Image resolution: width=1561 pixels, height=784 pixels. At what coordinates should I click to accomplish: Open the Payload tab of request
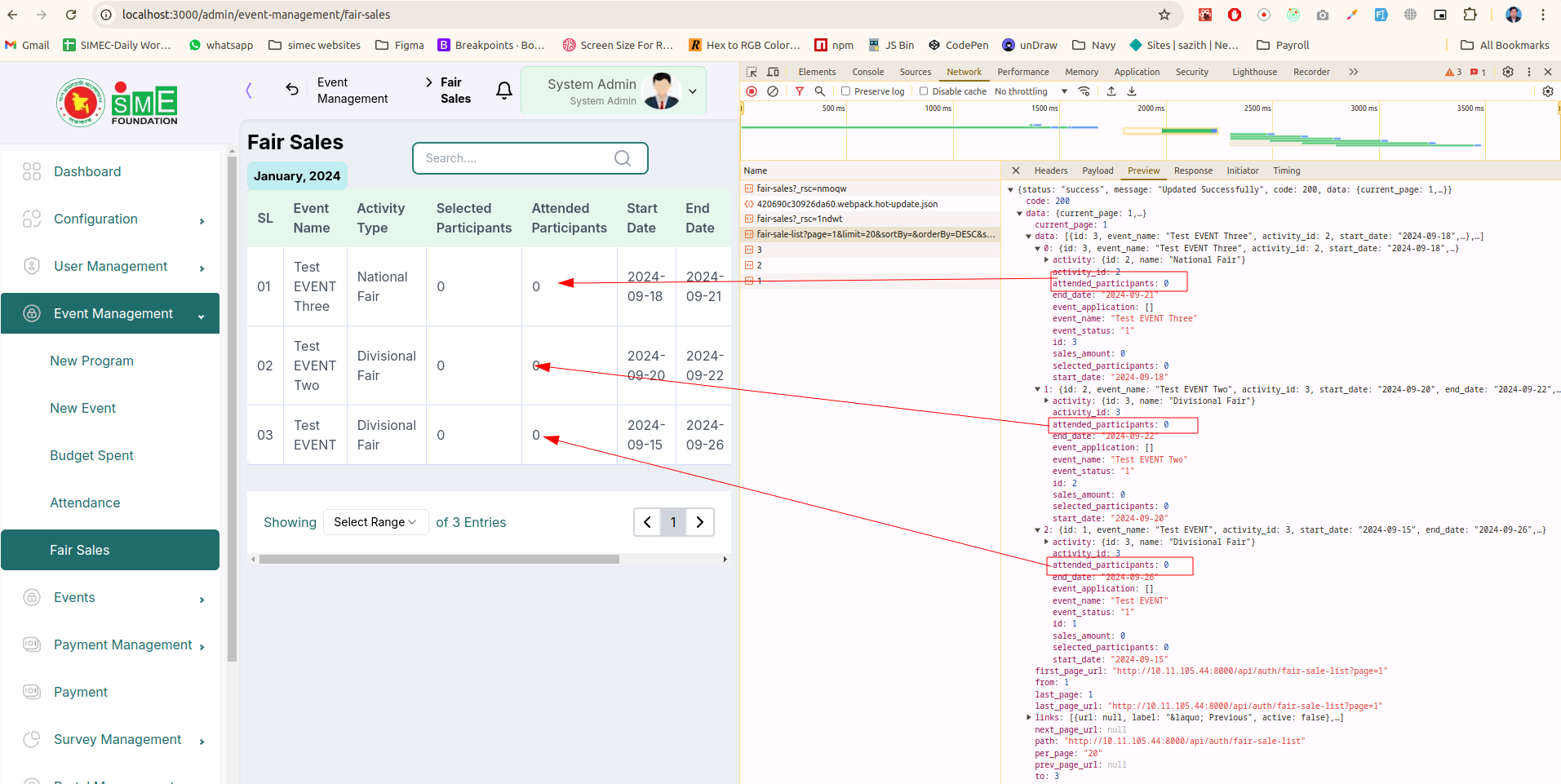point(1098,171)
